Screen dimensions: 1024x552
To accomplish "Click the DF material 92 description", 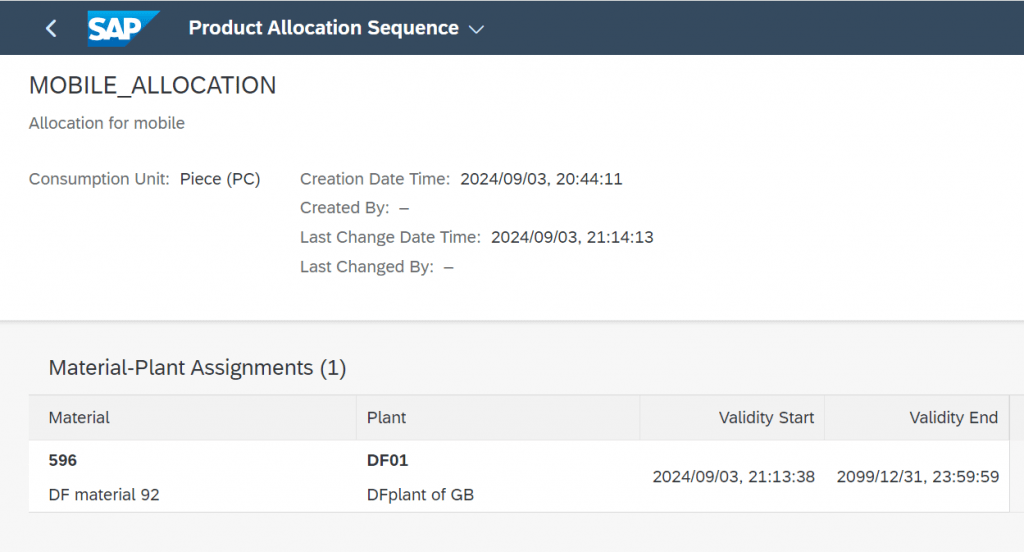I will pyautogui.click(x=104, y=495).
